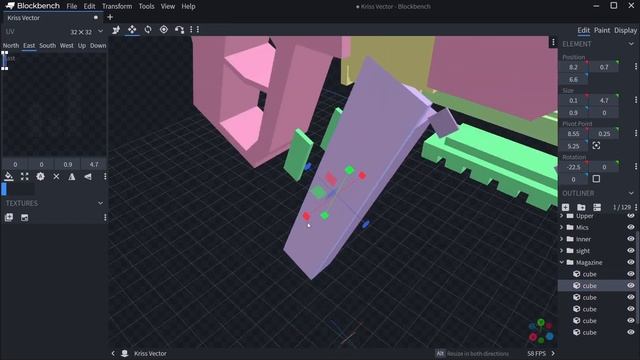Select the North UV face tab
Screen dimensions: 640x360
coord(11,45)
